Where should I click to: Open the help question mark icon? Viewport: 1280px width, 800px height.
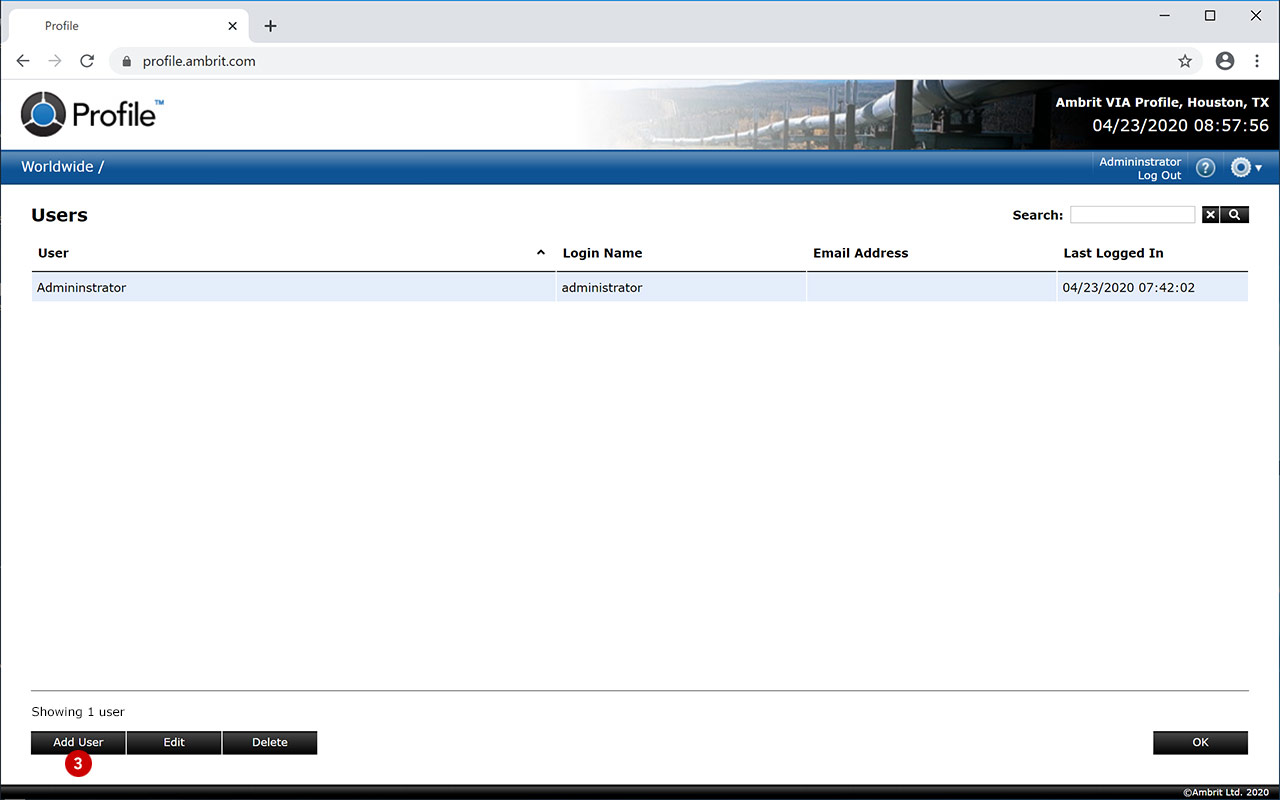tap(1206, 168)
